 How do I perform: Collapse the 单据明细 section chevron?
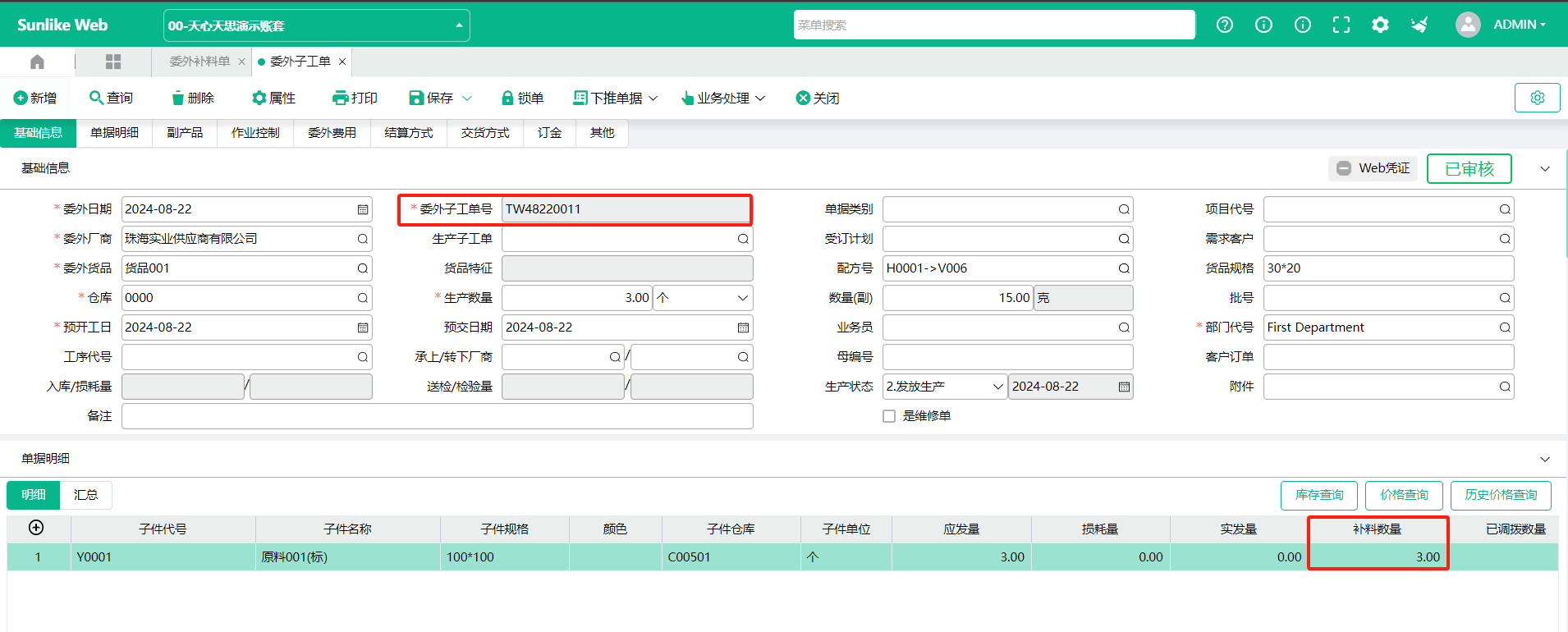(1545, 459)
